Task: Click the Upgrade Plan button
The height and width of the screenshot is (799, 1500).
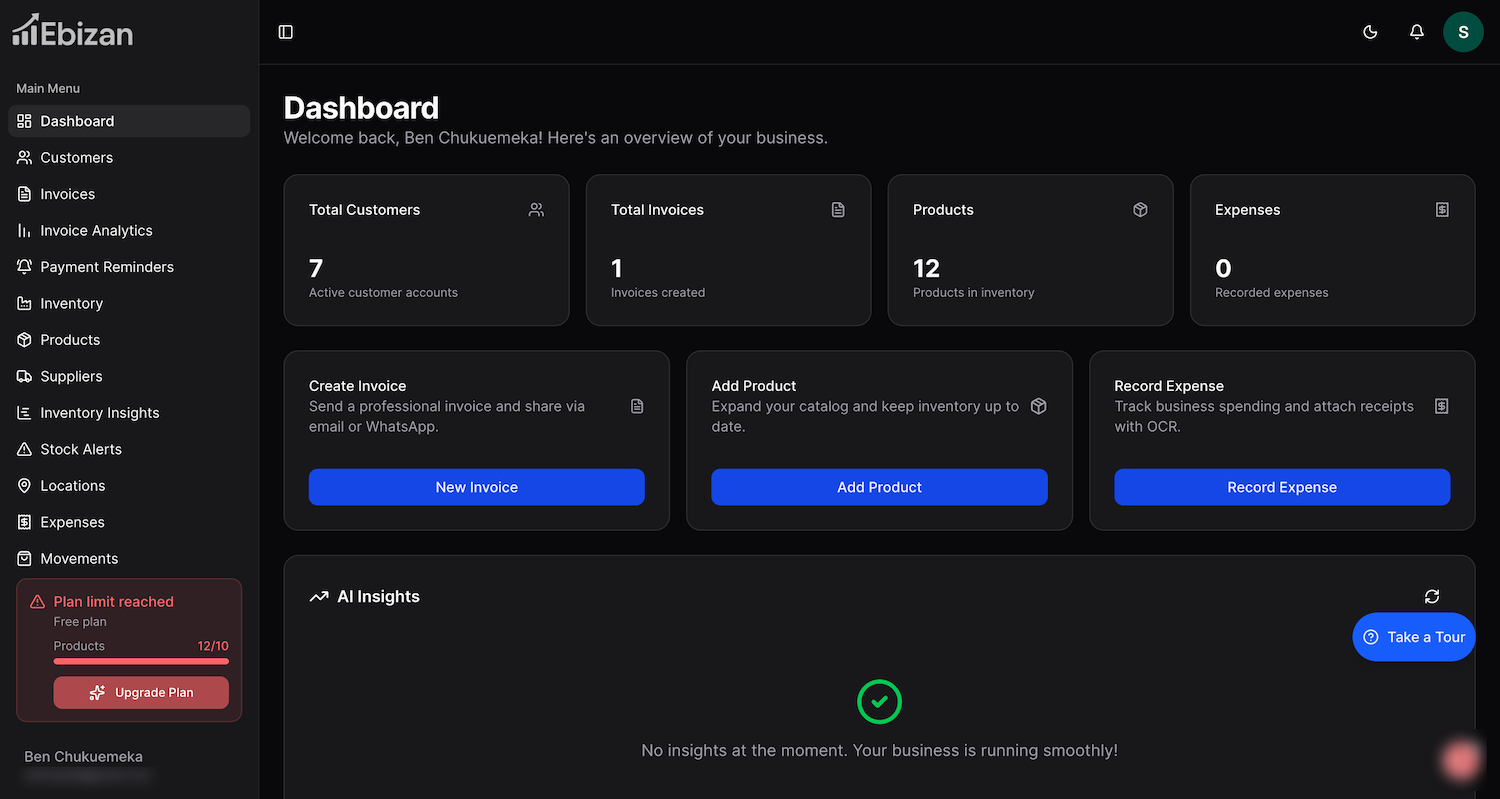Action: pyautogui.click(x=141, y=692)
